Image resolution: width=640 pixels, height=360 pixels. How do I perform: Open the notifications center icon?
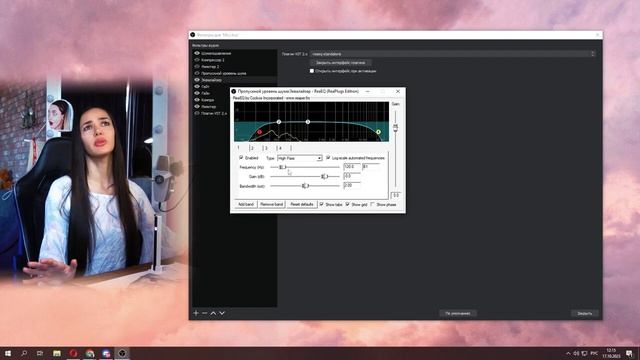pyautogui.click(x=629, y=353)
